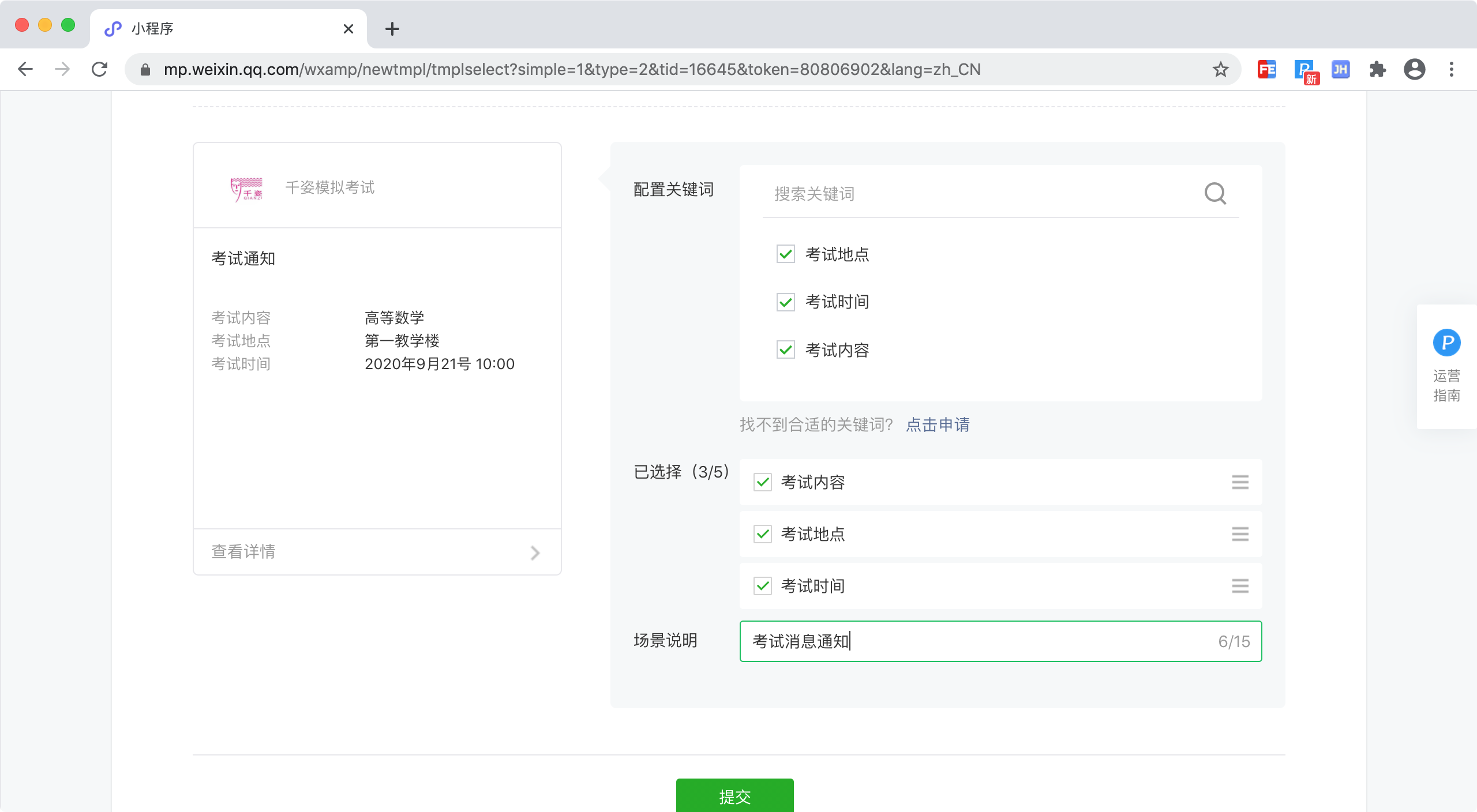This screenshot has width=1477, height=812.
Task: Click the 点击申请 link
Action: pos(938,425)
